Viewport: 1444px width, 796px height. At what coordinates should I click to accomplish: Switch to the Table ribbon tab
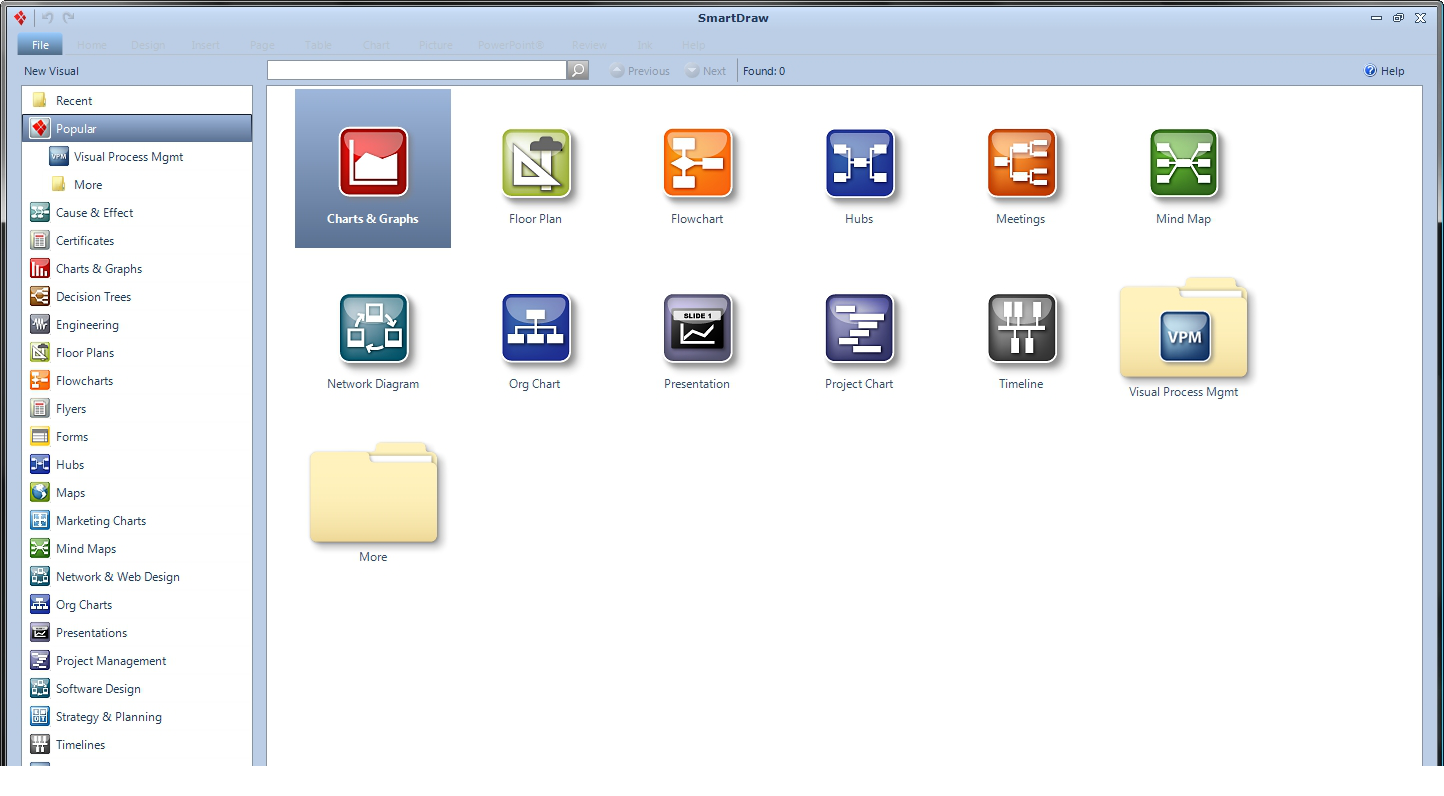click(319, 45)
